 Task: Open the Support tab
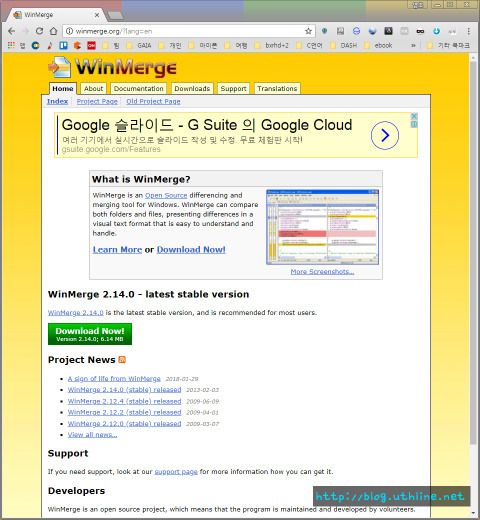233,89
